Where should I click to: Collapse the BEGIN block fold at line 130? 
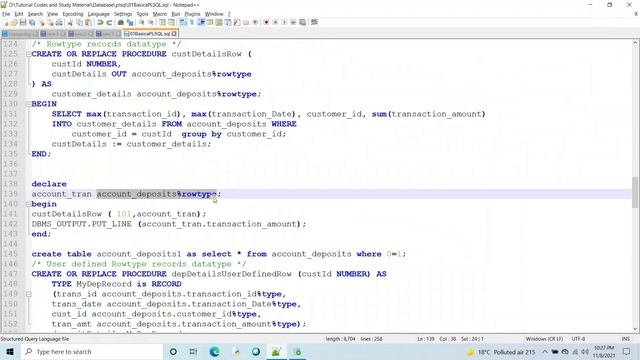coord(28,104)
